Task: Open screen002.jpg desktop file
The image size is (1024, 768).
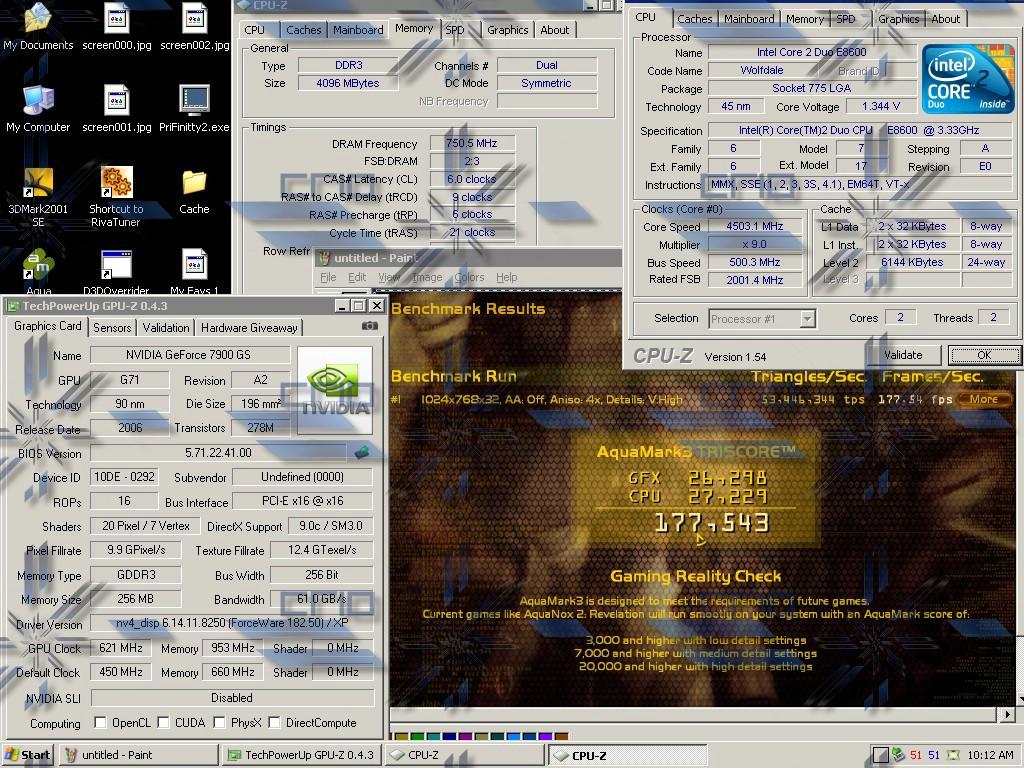Action: [x=195, y=26]
